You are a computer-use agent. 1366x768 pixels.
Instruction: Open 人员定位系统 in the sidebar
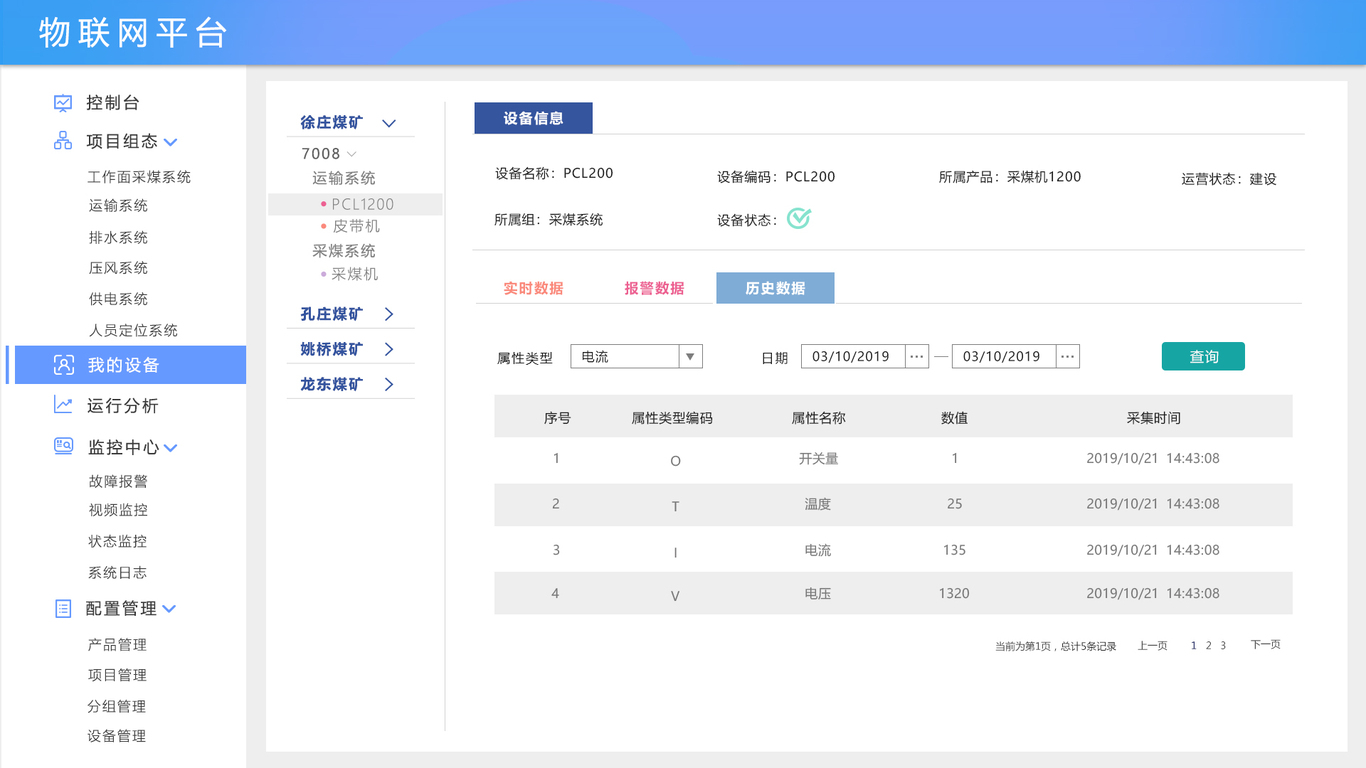(133, 330)
